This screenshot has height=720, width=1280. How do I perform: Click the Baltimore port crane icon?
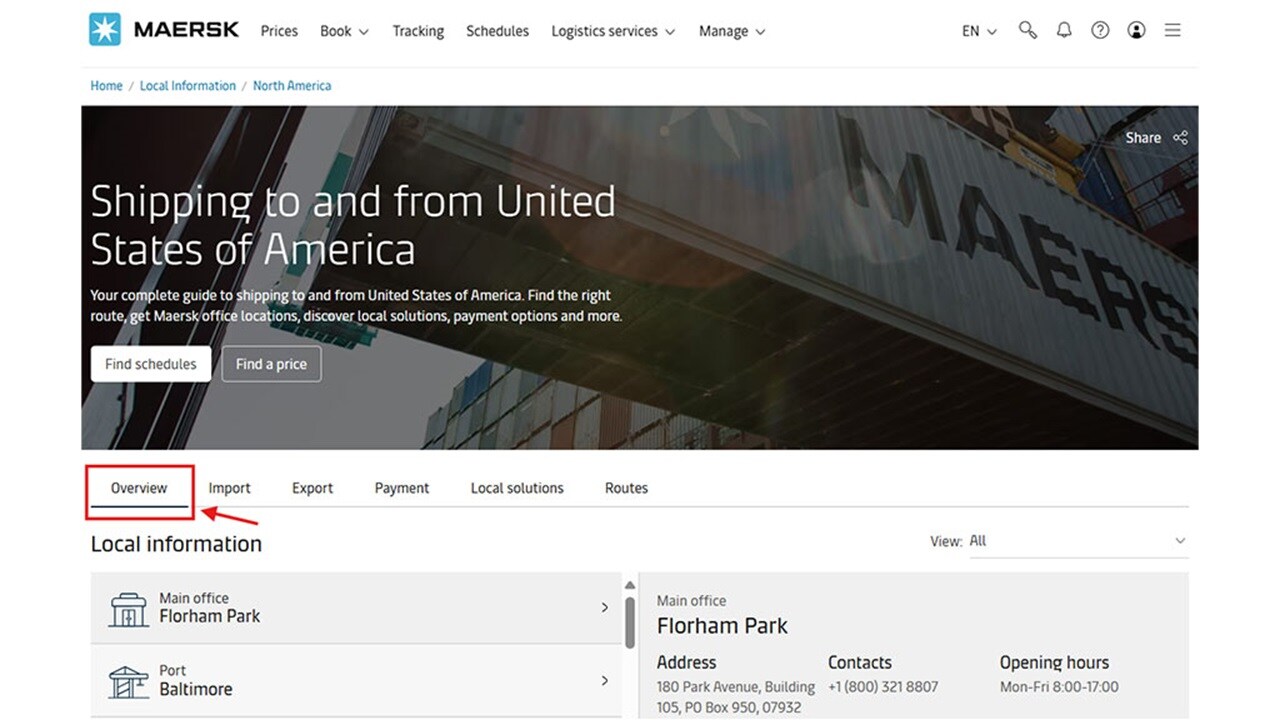tap(128, 681)
